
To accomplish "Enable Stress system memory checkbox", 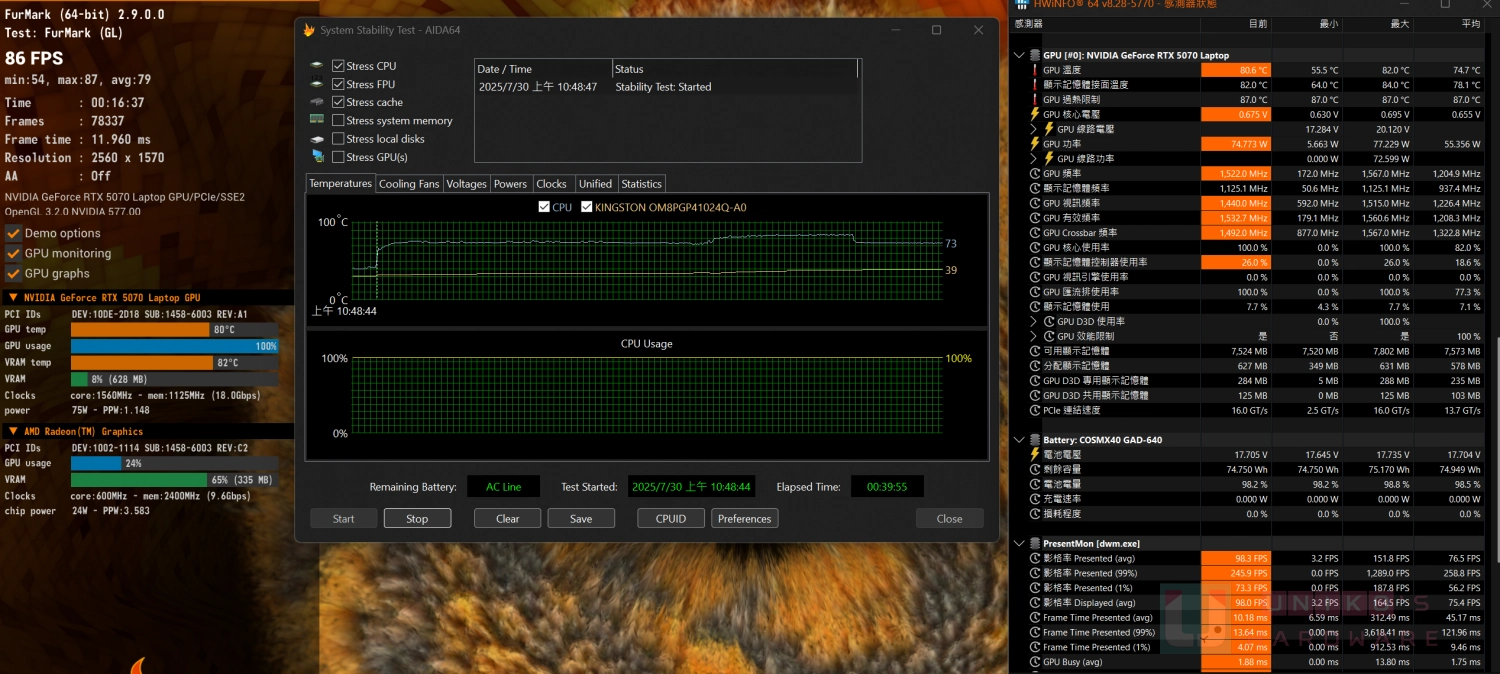I will [x=338, y=120].
